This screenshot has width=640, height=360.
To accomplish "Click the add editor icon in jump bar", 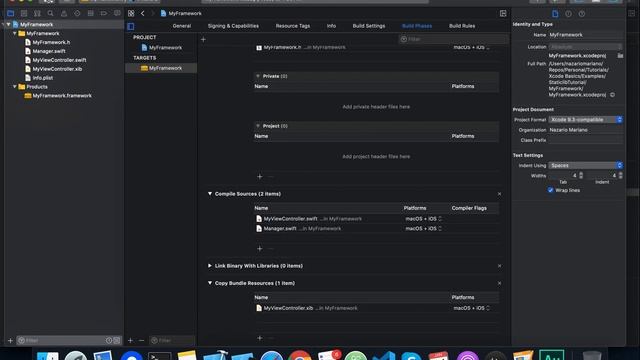I will click(x=503, y=13).
